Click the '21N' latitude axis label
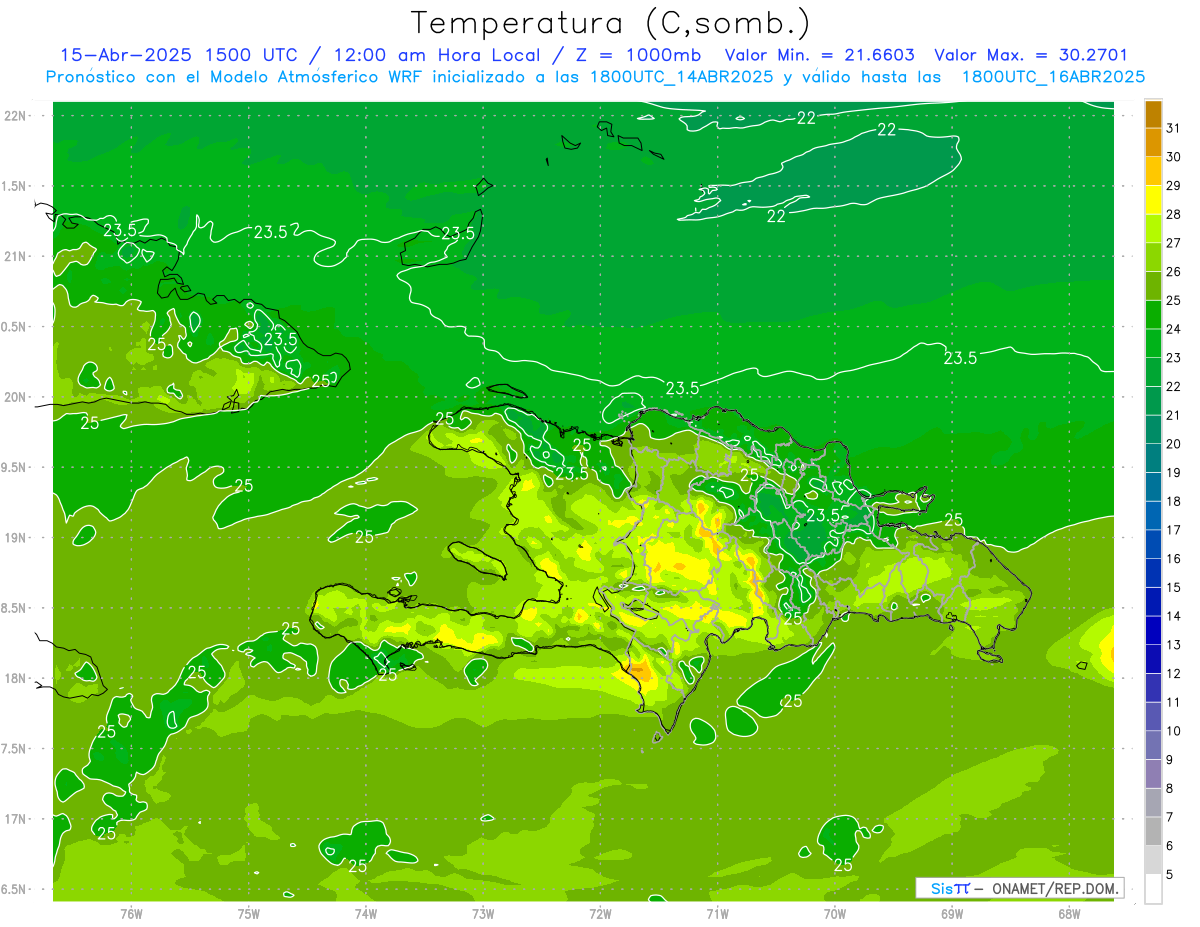Viewport: 1200px width, 927px height. 15,257
